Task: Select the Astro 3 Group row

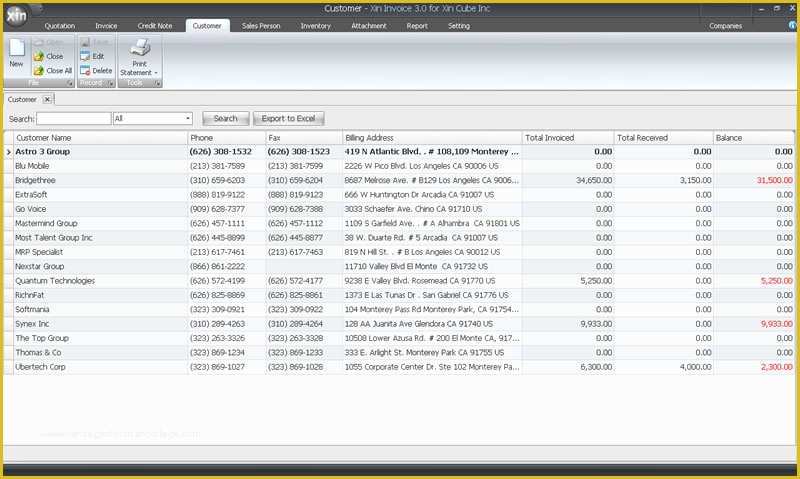Action: pyautogui.click(x=399, y=152)
